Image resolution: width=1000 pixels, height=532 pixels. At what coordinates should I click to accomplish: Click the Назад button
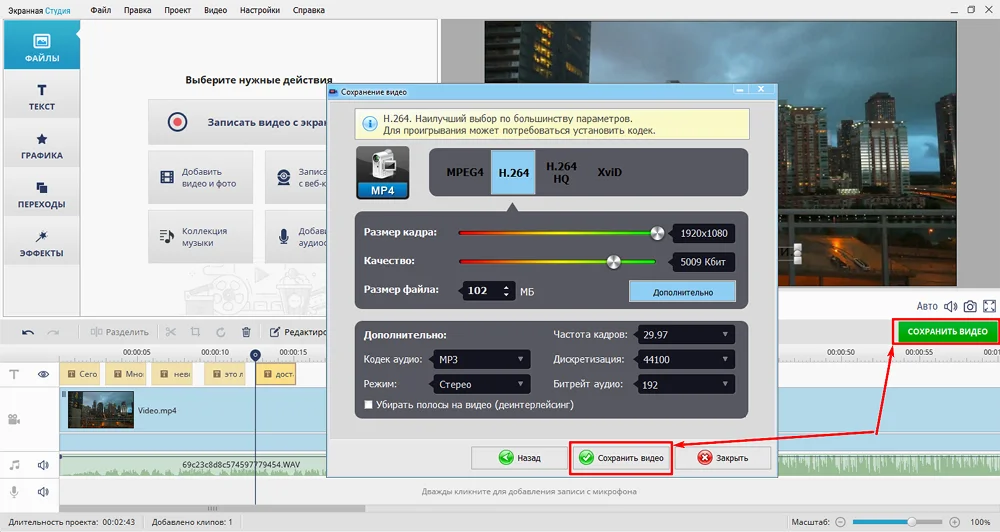click(520, 458)
